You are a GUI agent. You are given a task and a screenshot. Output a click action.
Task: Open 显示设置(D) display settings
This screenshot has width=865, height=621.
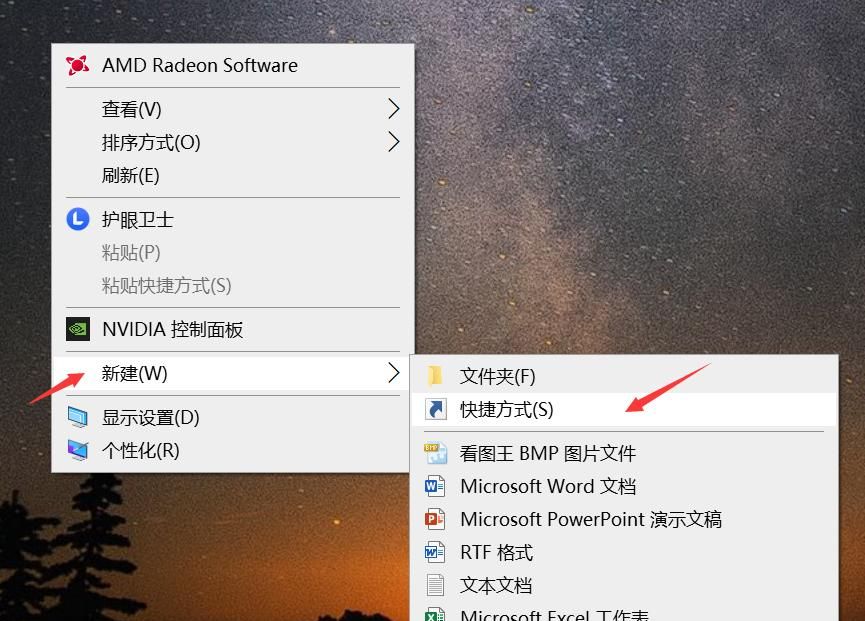tap(232, 417)
